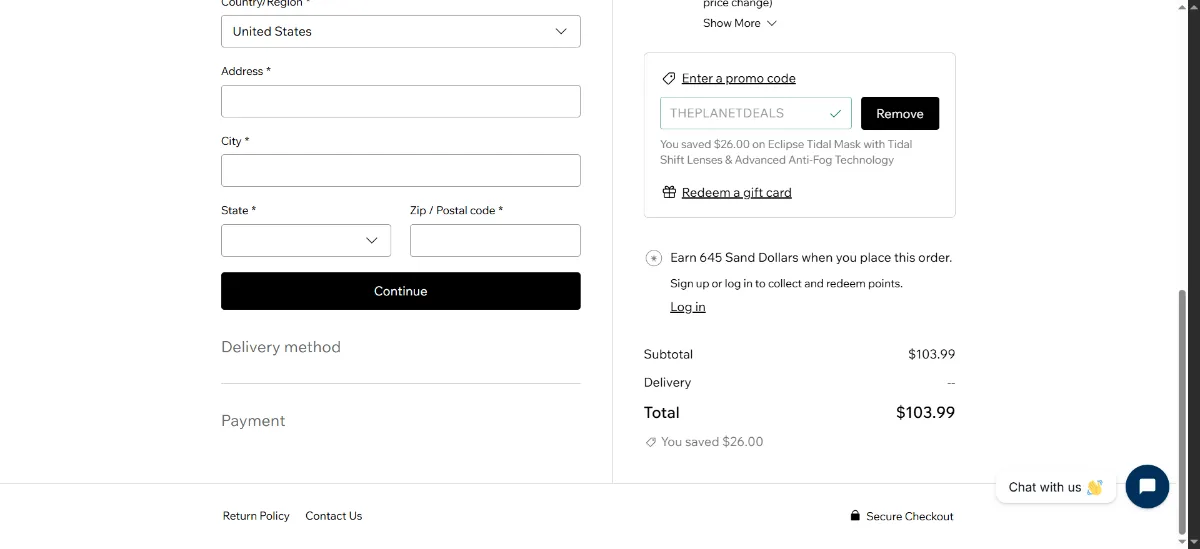Screen dimensions: 1200x549
Task: Click the promo code green checkmark
Action: tap(836, 113)
